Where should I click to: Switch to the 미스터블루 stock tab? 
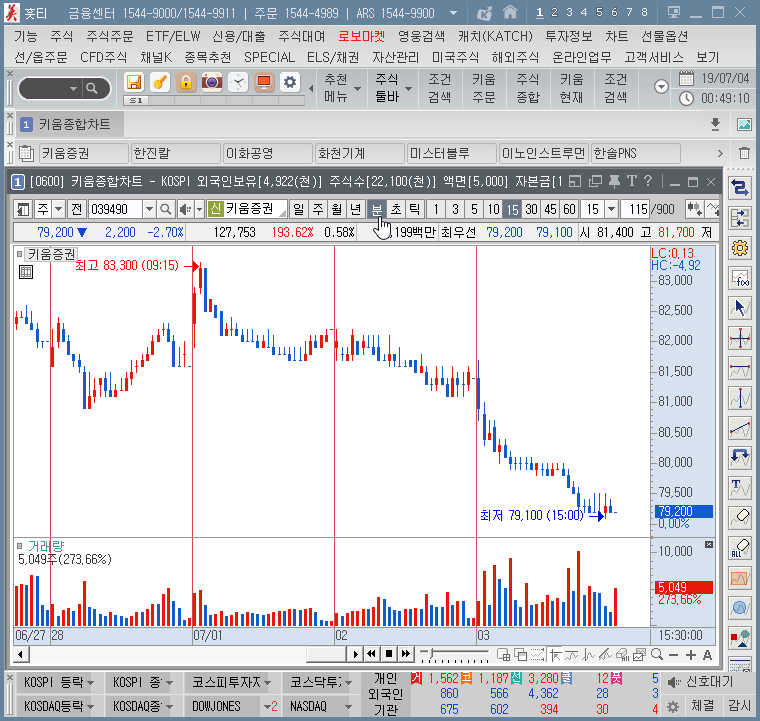(452, 154)
